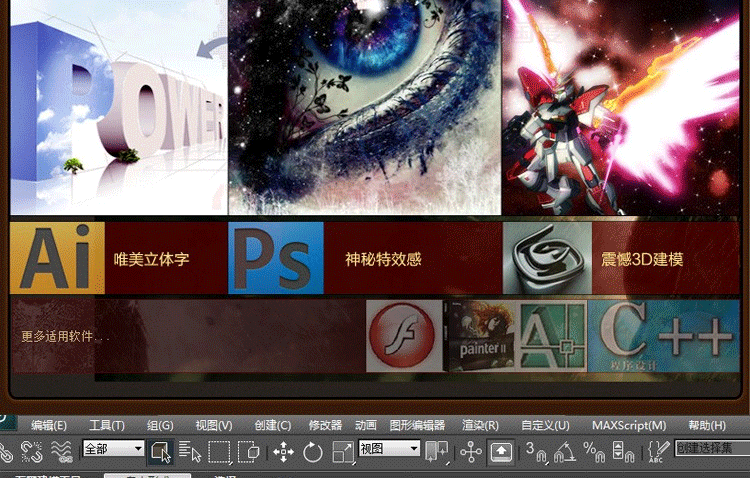Click the 创建选择集 selection set field

(712, 448)
